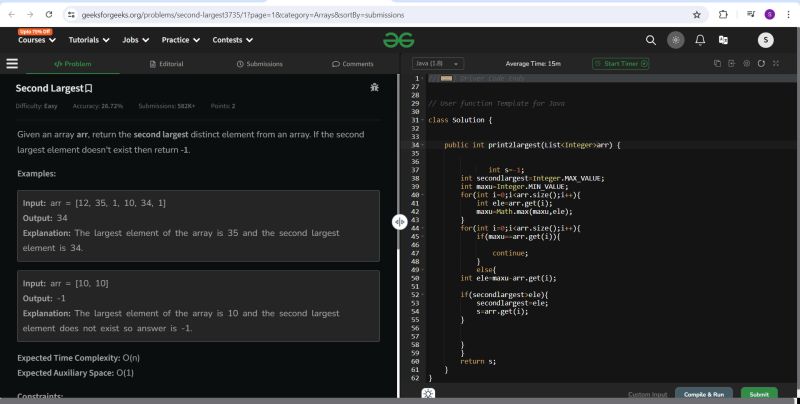Click 'Expected Auxiliary Space: O(1)' text
This screenshot has height=404, width=800.
(x=75, y=373)
